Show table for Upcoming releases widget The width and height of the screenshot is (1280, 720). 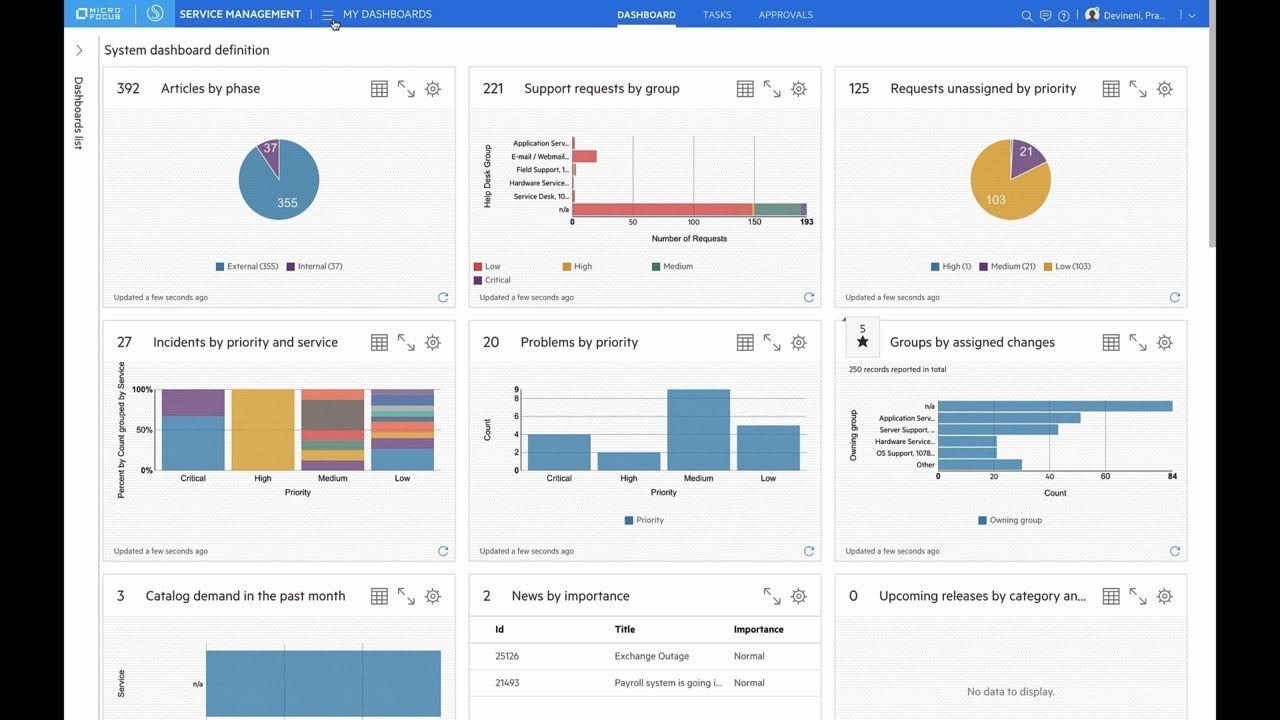(1111, 596)
